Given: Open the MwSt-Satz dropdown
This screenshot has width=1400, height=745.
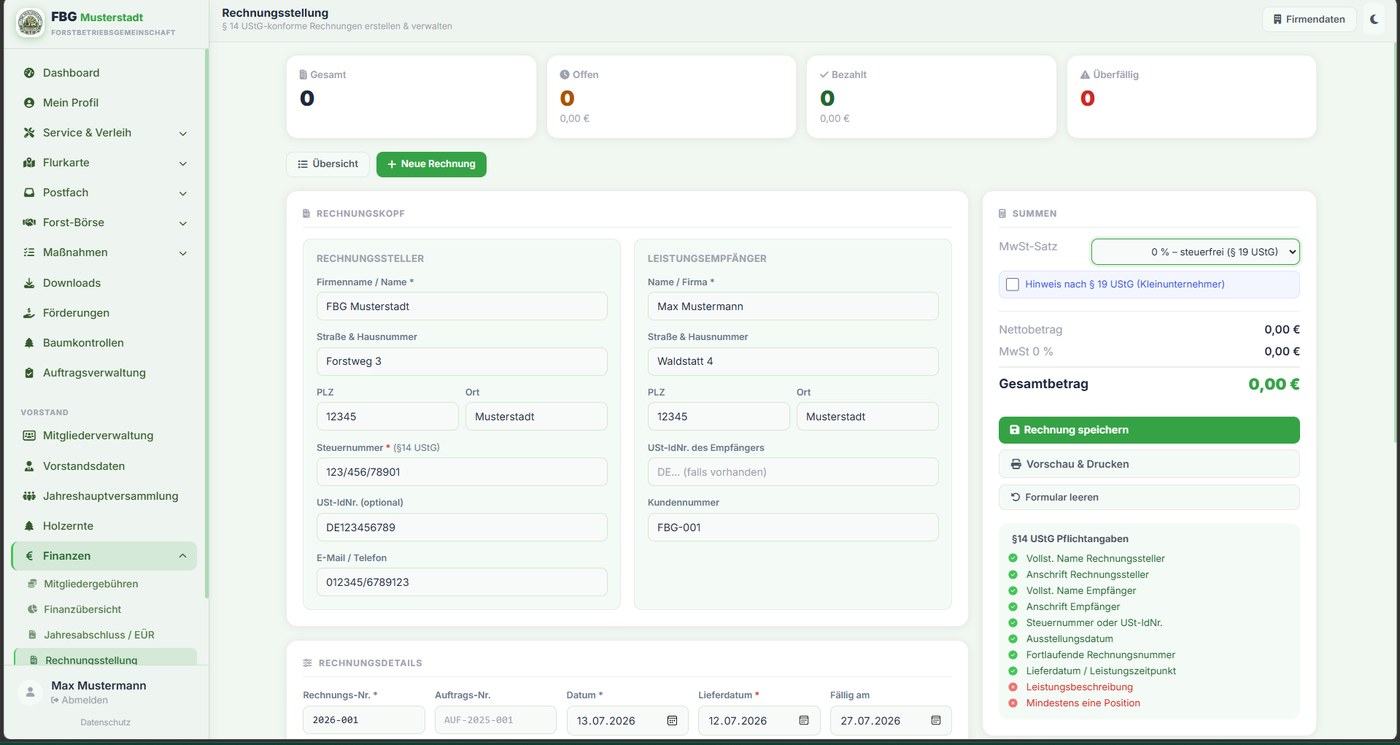Looking at the screenshot, I should point(1195,252).
